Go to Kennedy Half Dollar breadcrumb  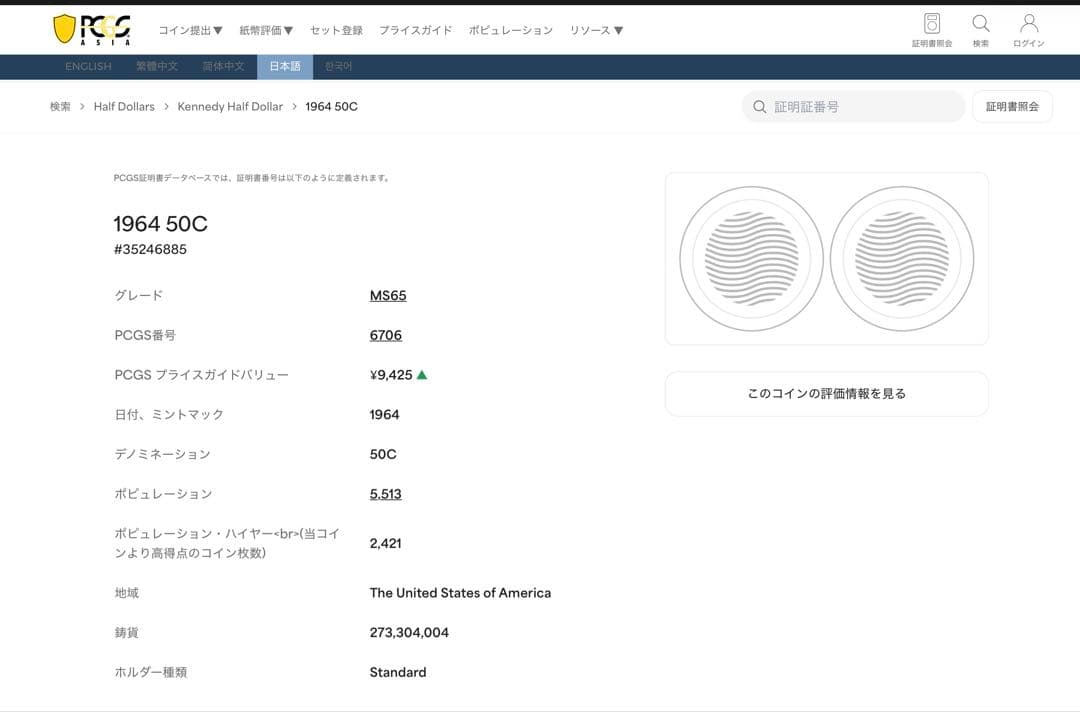(230, 107)
